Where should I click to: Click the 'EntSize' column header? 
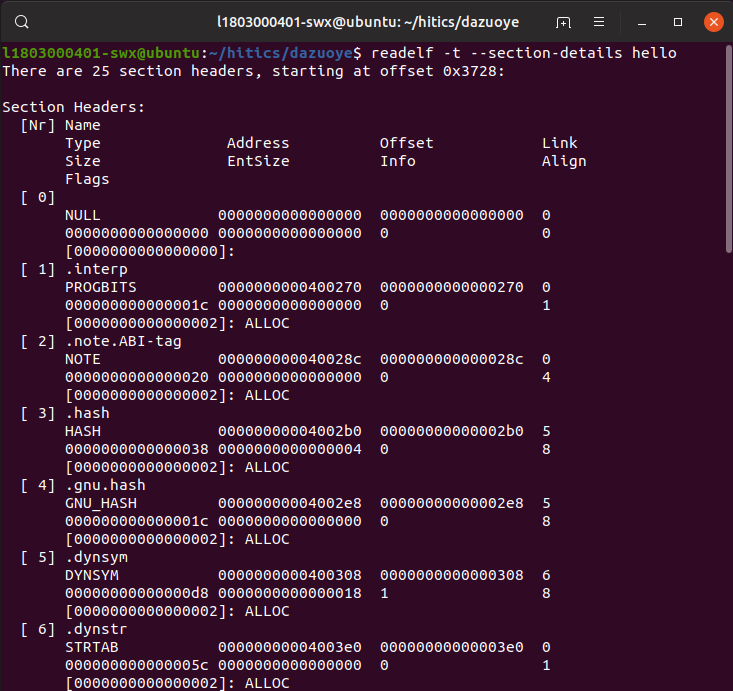(x=258, y=161)
